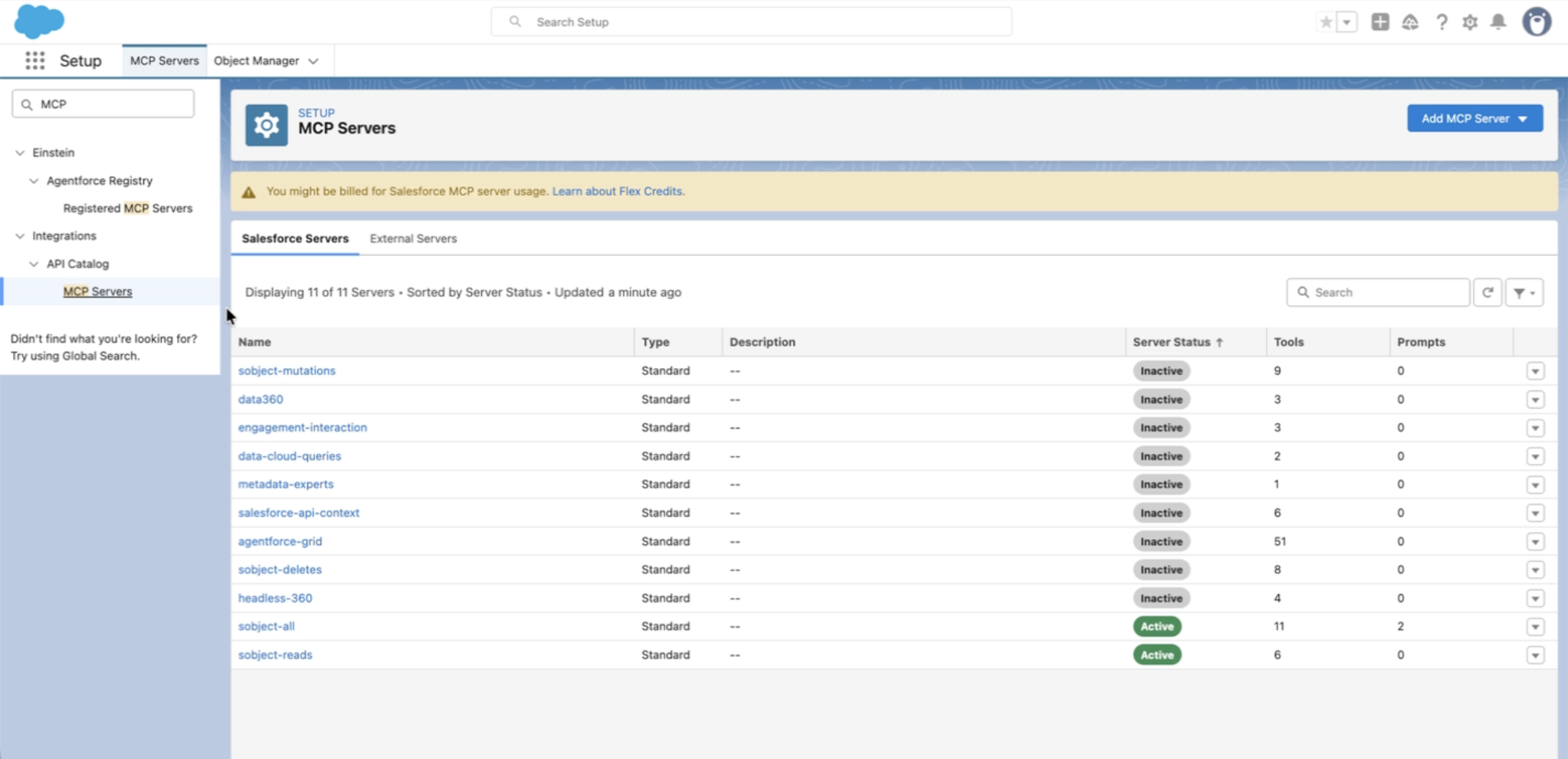Sort by the Prompts column header

[1421, 342]
